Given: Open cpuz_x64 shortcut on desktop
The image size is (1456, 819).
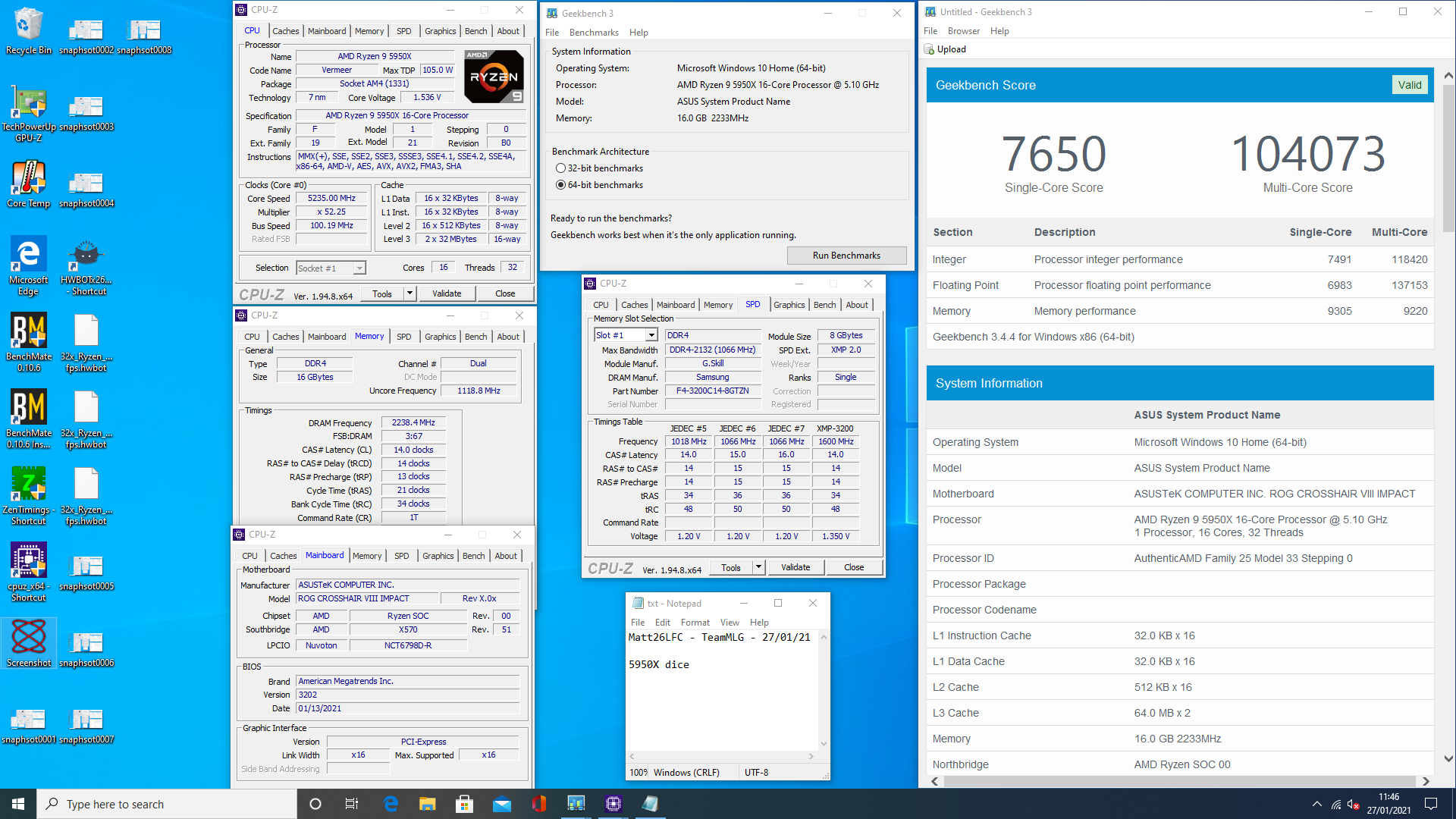Looking at the screenshot, I should coord(28,572).
